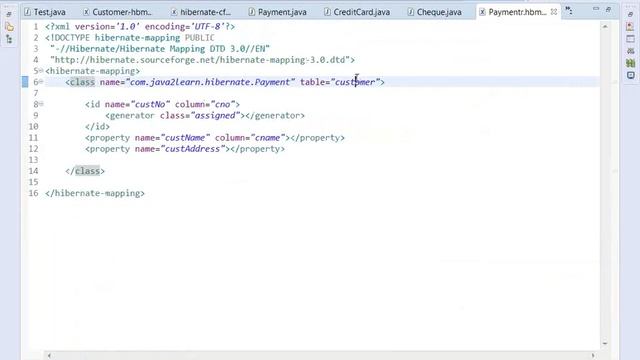This screenshot has height=360, width=640.
Task: Click the property name "custAddress"
Action: (x=193, y=149)
